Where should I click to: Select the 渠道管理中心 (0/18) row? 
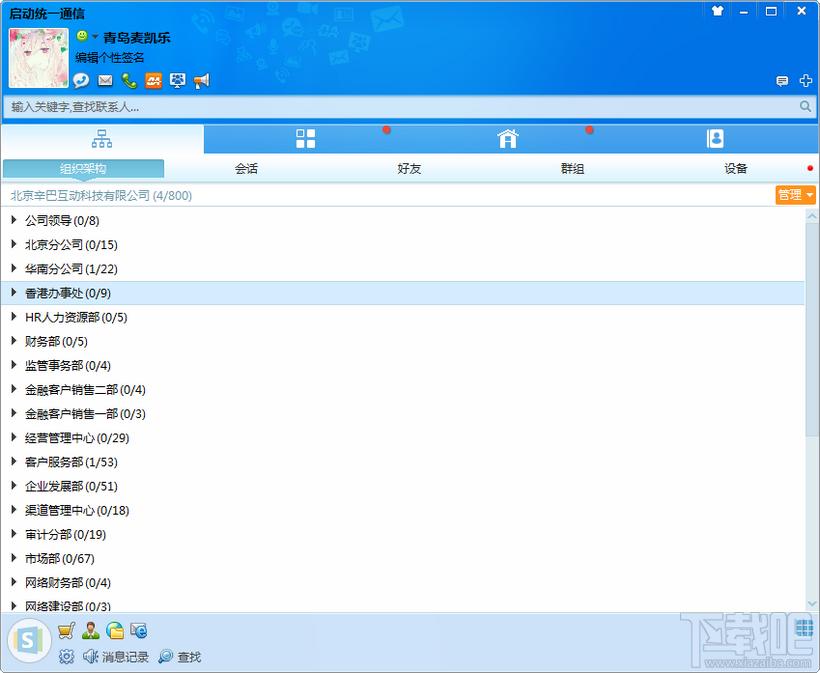[x=402, y=510]
